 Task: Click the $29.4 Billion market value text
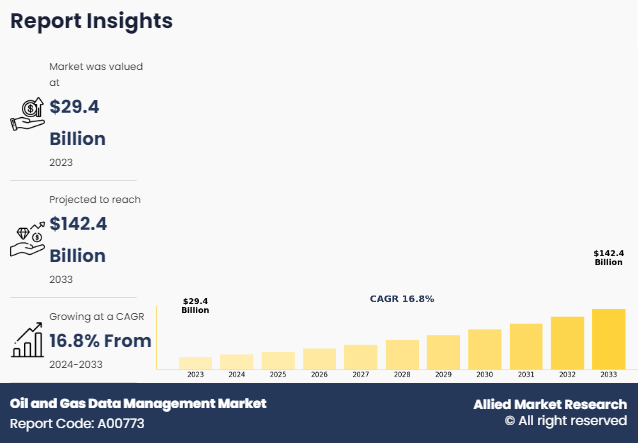(77, 122)
